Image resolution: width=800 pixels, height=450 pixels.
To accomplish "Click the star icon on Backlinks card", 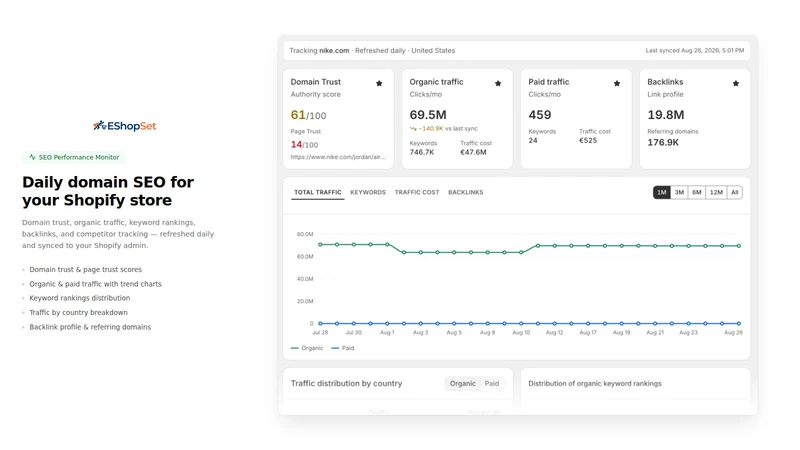I will tap(736, 83).
